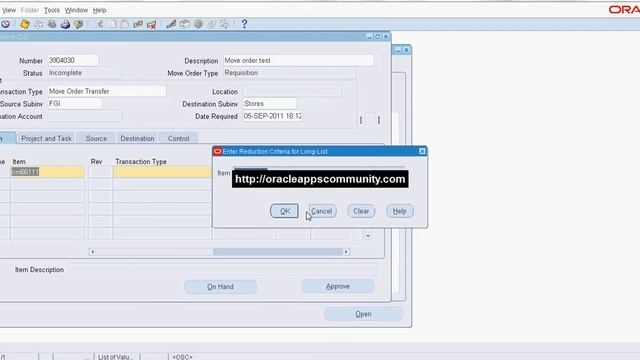This screenshot has height=360, width=640.
Task: Switch to the Project and Task tab
Action: point(47,138)
